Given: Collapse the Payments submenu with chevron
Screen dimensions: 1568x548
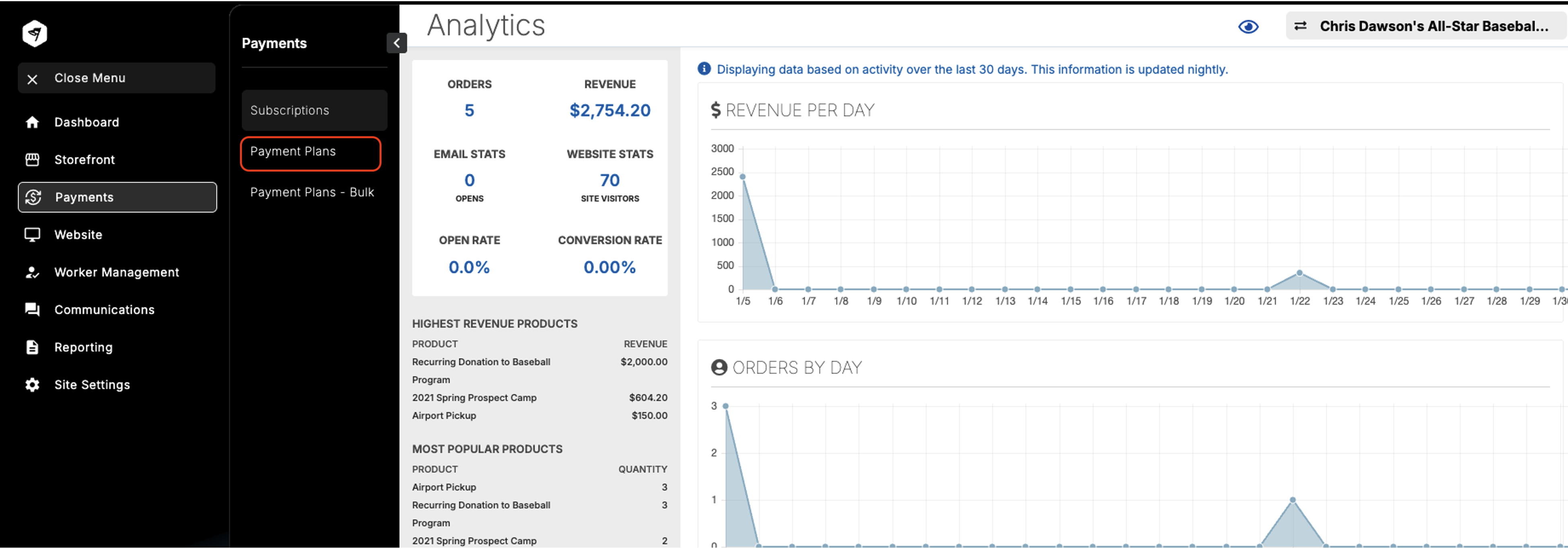Looking at the screenshot, I should (397, 43).
